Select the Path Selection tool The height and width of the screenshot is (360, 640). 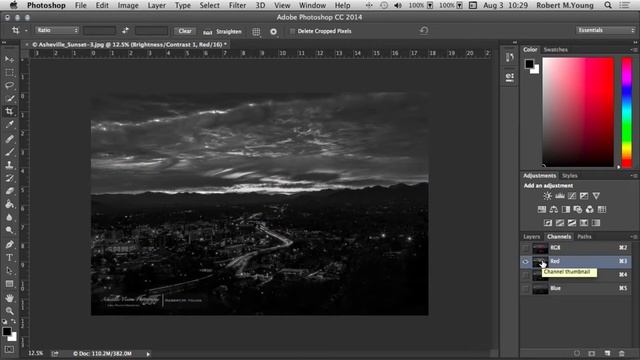tap(9, 271)
